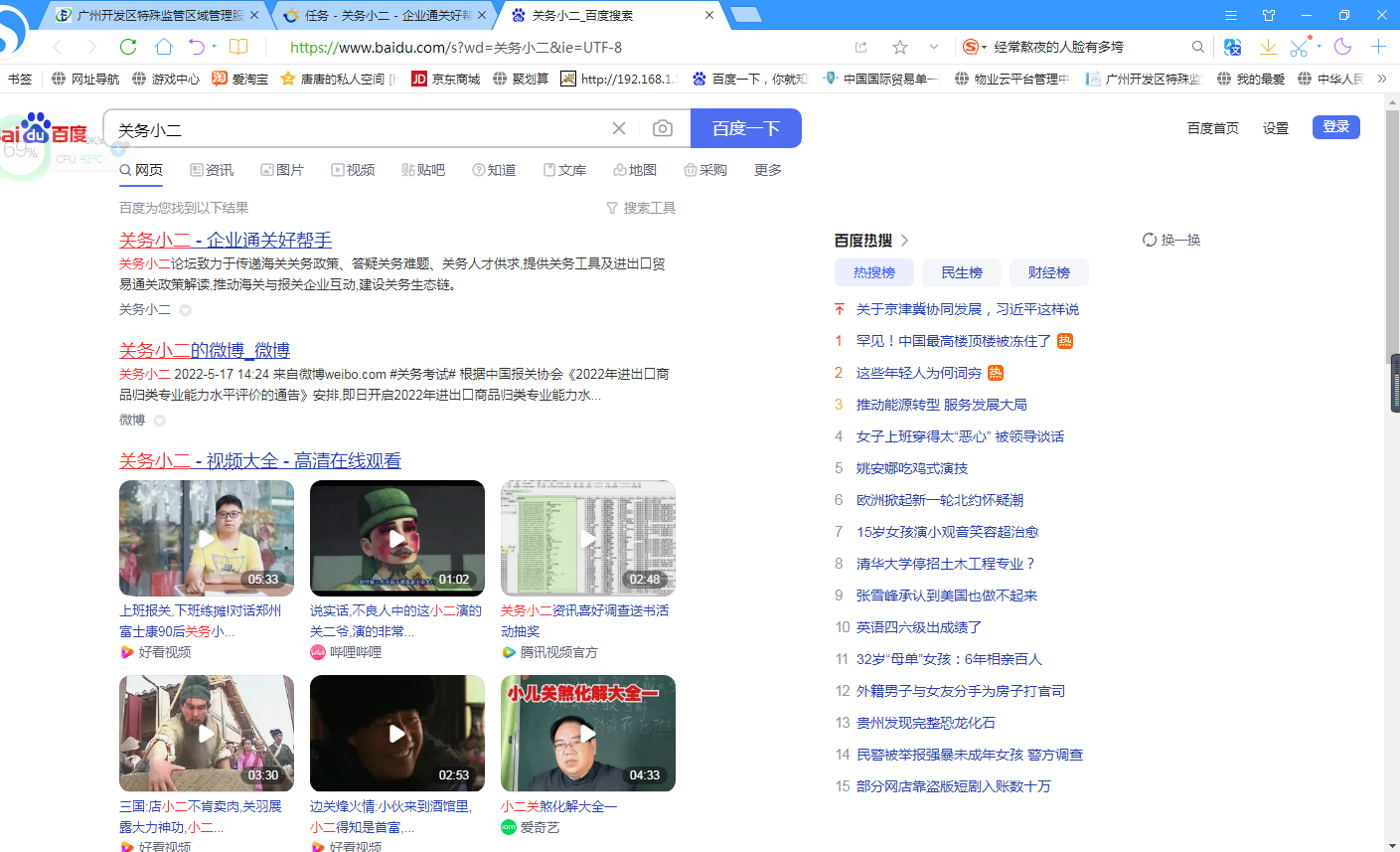Refresh hot list with 换一换
The width and height of the screenshot is (1400, 852).
point(1171,240)
